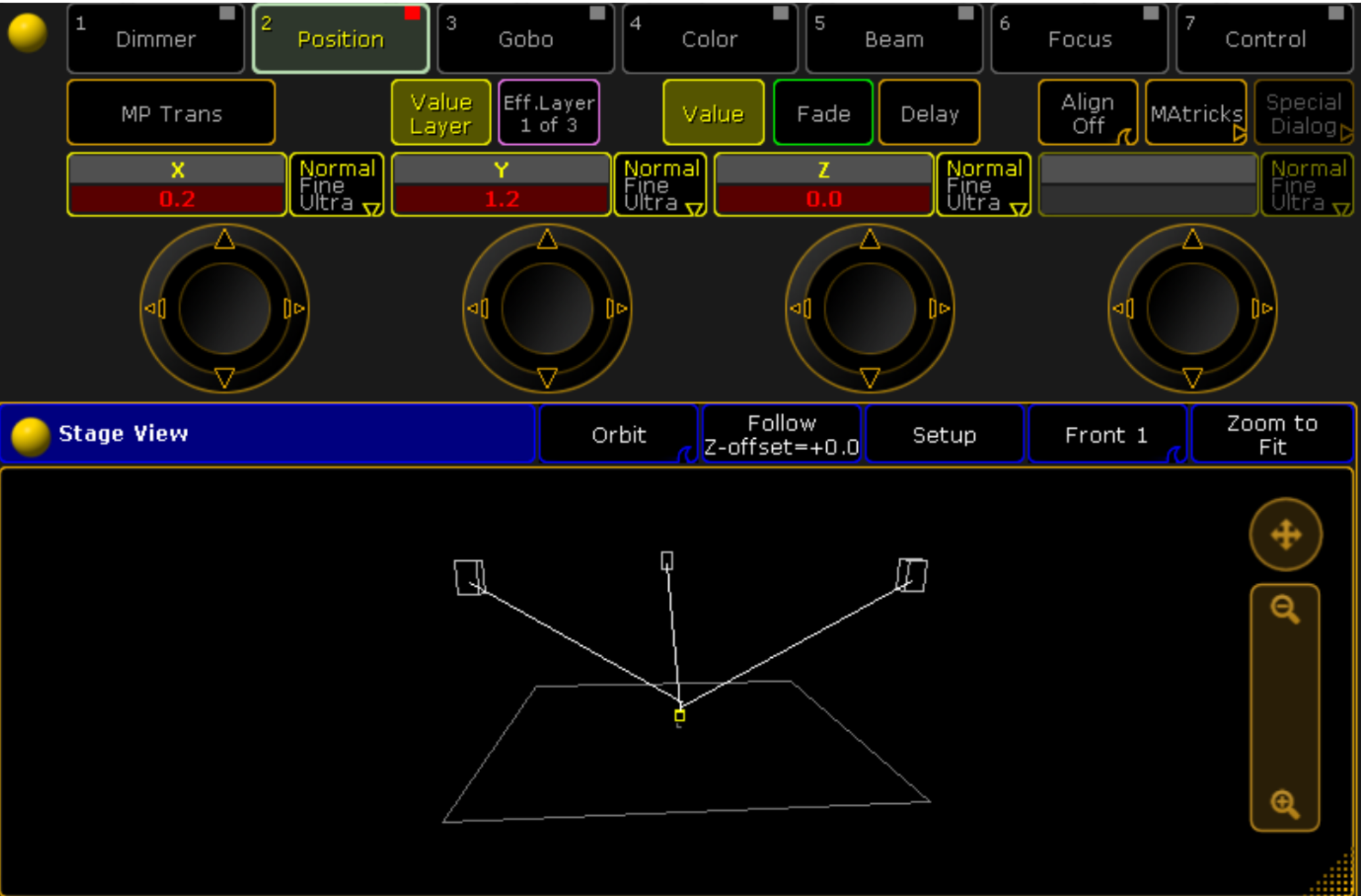
Task: Click right arrow on Y encoder dial
Action: [617, 308]
